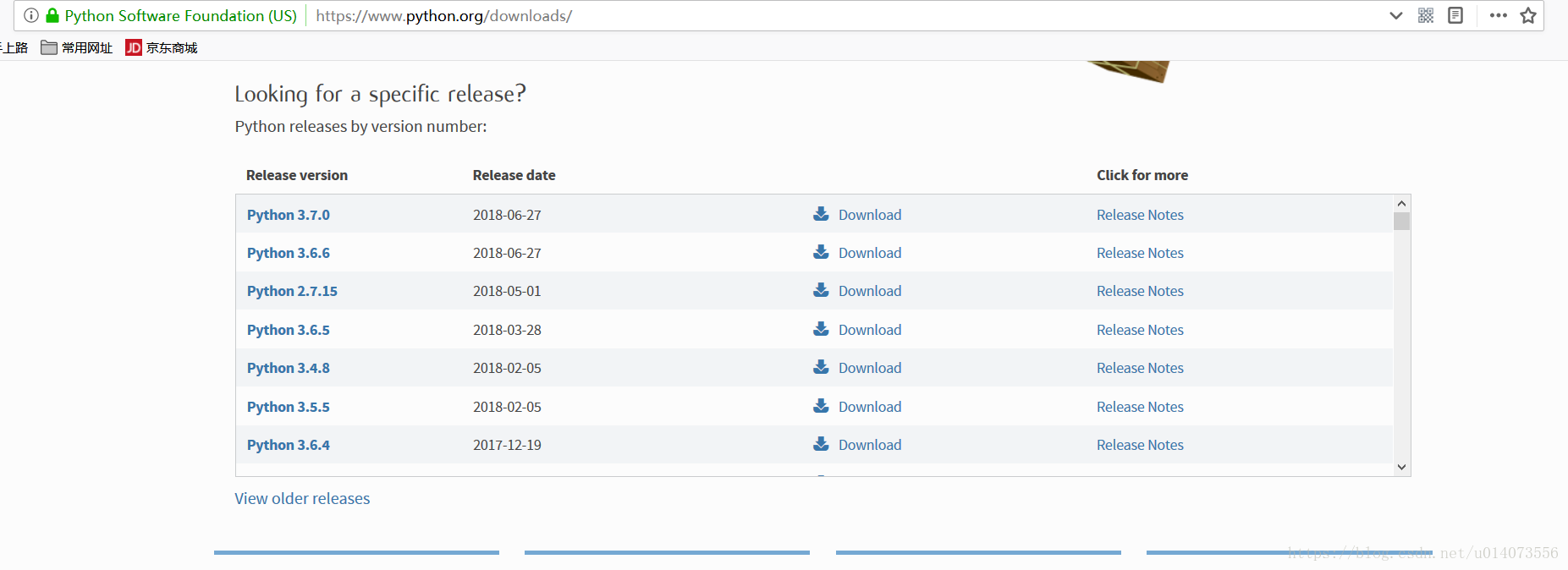
Task: Click the Click for more column header
Action: click(1142, 175)
